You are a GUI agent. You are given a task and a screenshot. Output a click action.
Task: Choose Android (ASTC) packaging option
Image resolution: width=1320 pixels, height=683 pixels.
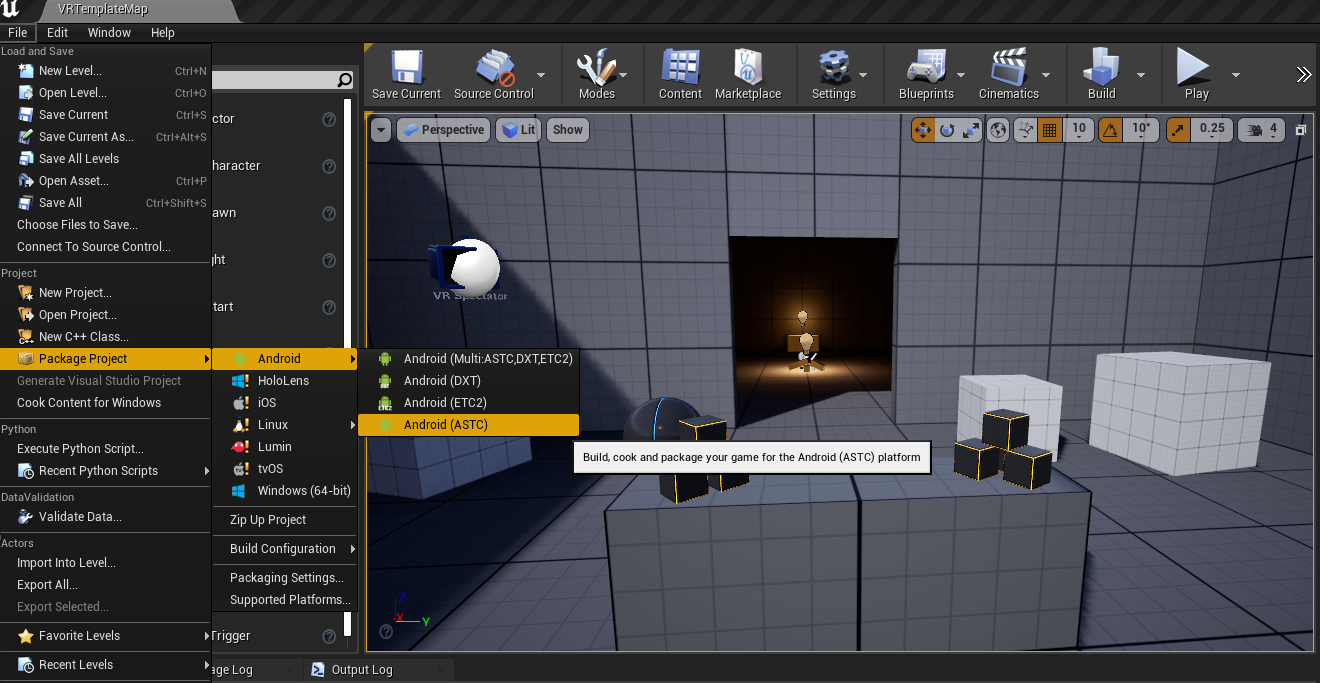468,425
